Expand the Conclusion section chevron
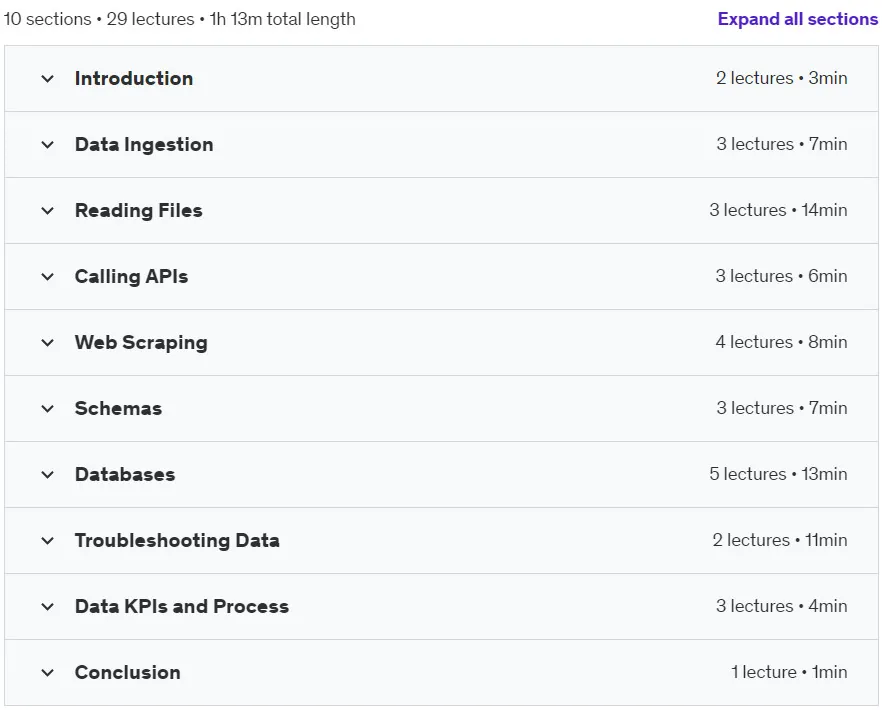Image resolution: width=882 pixels, height=710 pixels. click(x=48, y=672)
